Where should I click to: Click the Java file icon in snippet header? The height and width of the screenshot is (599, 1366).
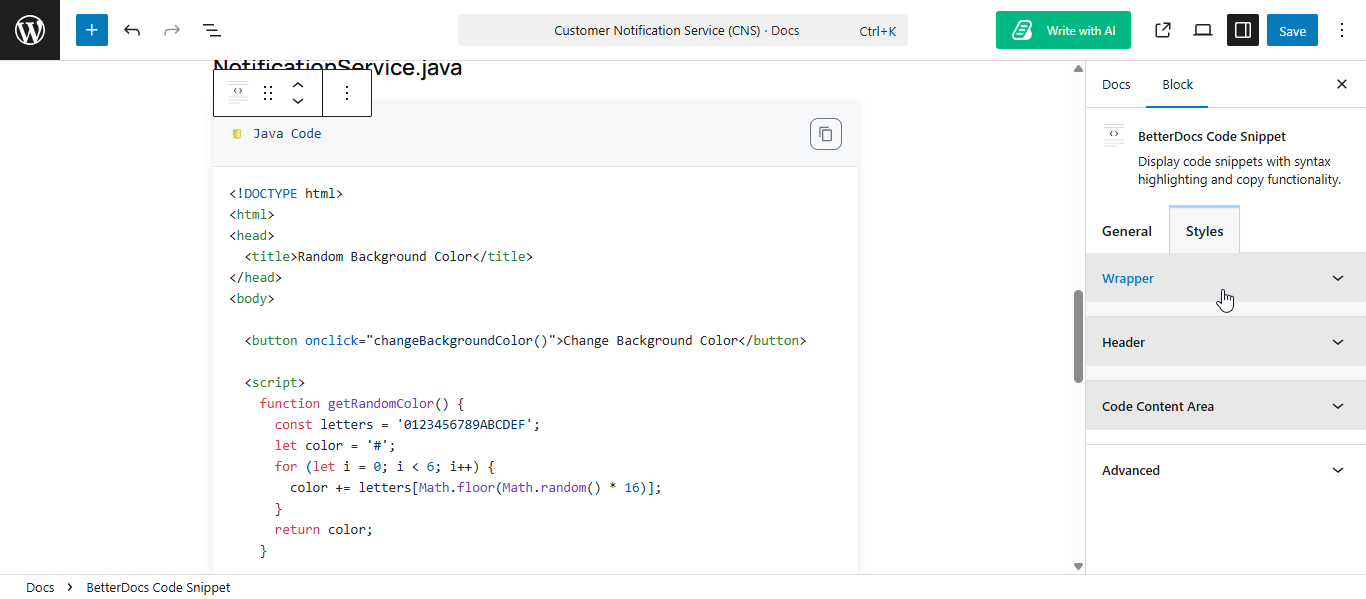coord(237,134)
